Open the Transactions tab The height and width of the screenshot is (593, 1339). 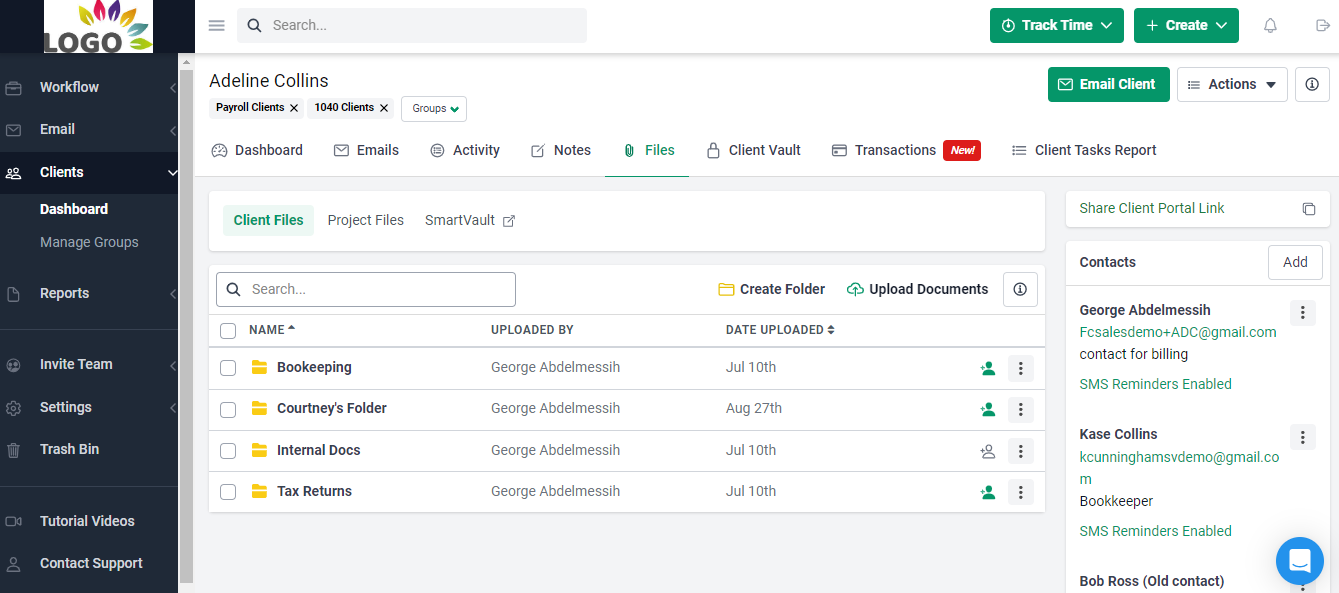(906, 150)
